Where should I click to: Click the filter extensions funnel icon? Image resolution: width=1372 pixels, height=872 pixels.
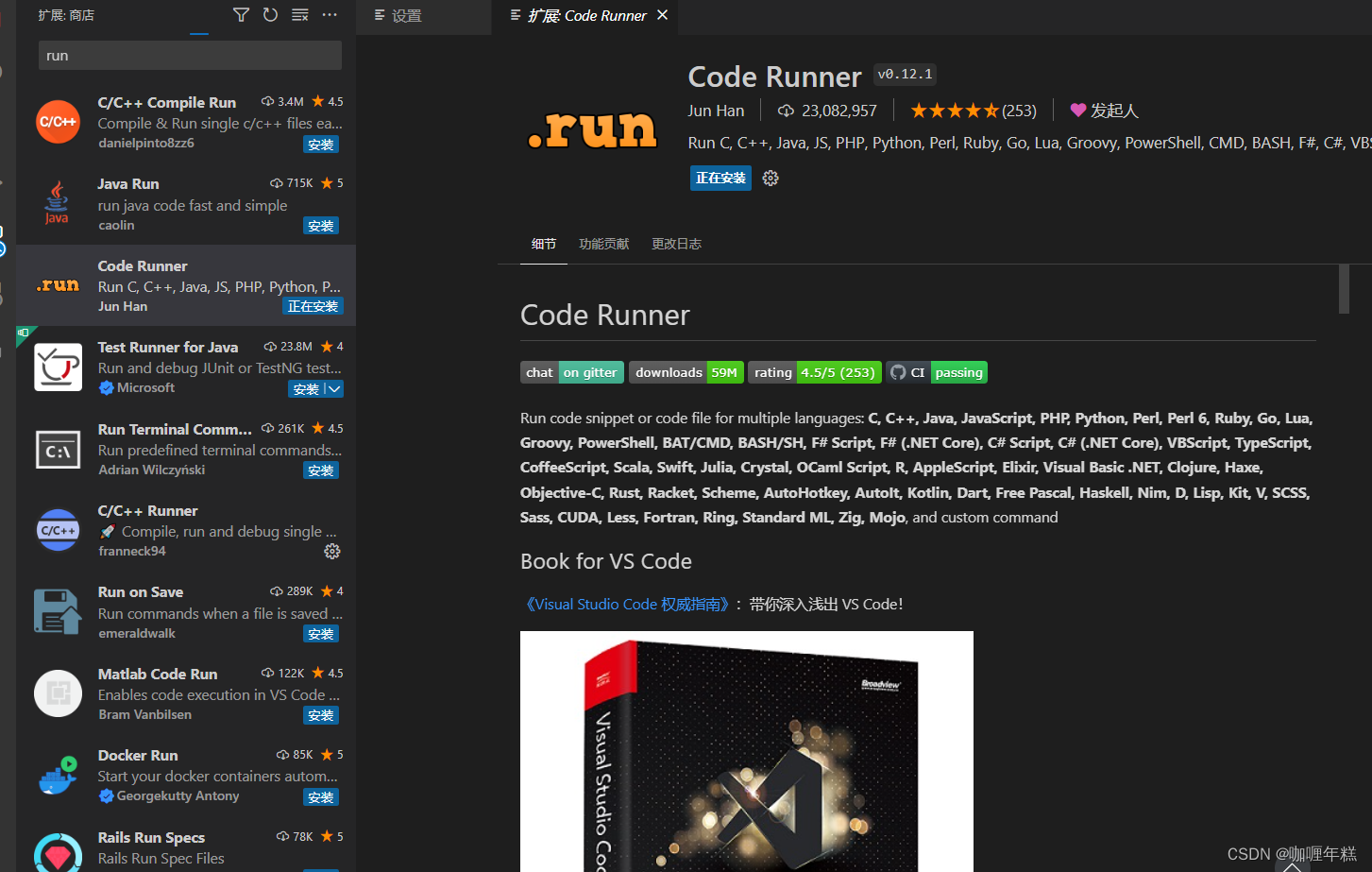(241, 15)
